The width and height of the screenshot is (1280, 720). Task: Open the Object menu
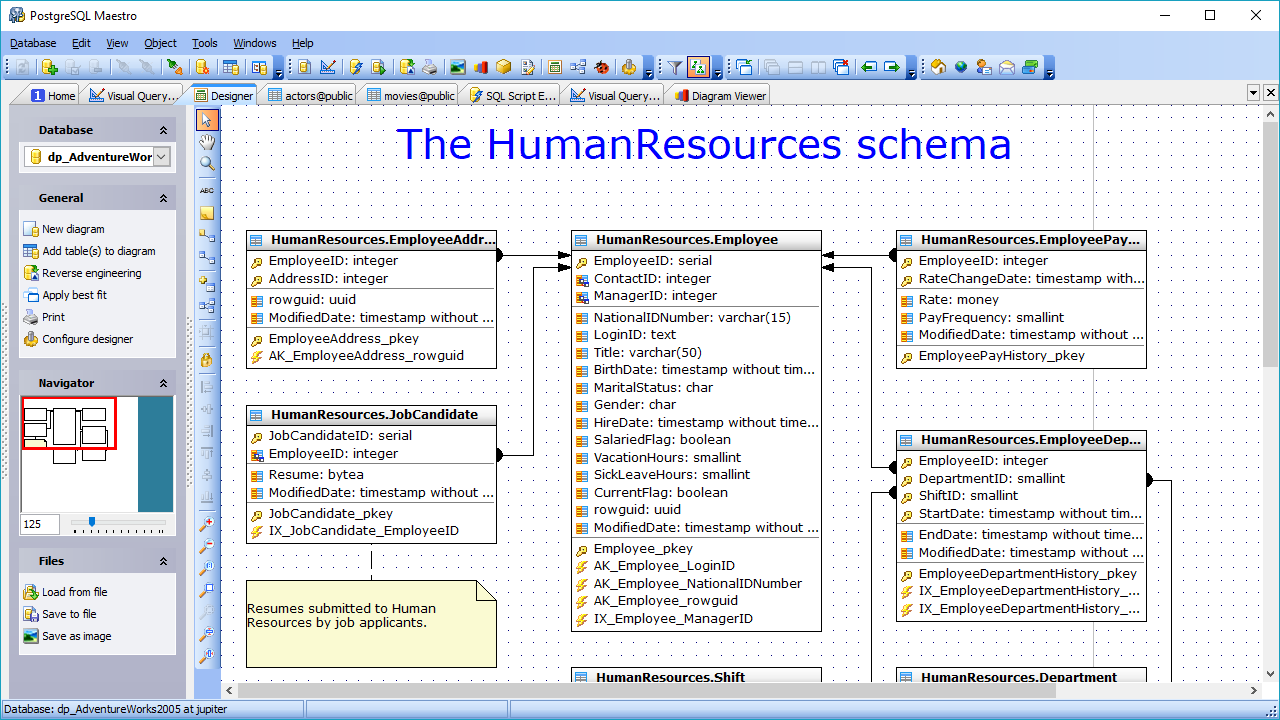[x=160, y=43]
